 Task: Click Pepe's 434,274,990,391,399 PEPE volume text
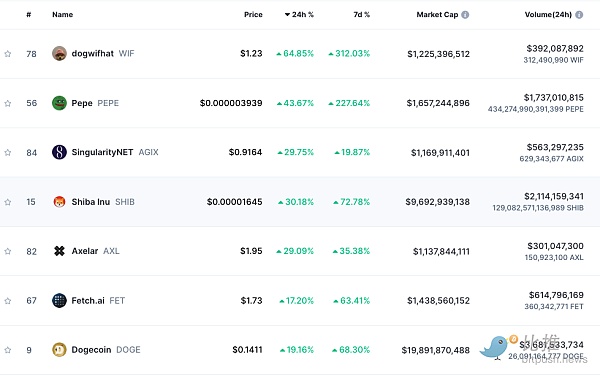pyautogui.click(x=536, y=109)
